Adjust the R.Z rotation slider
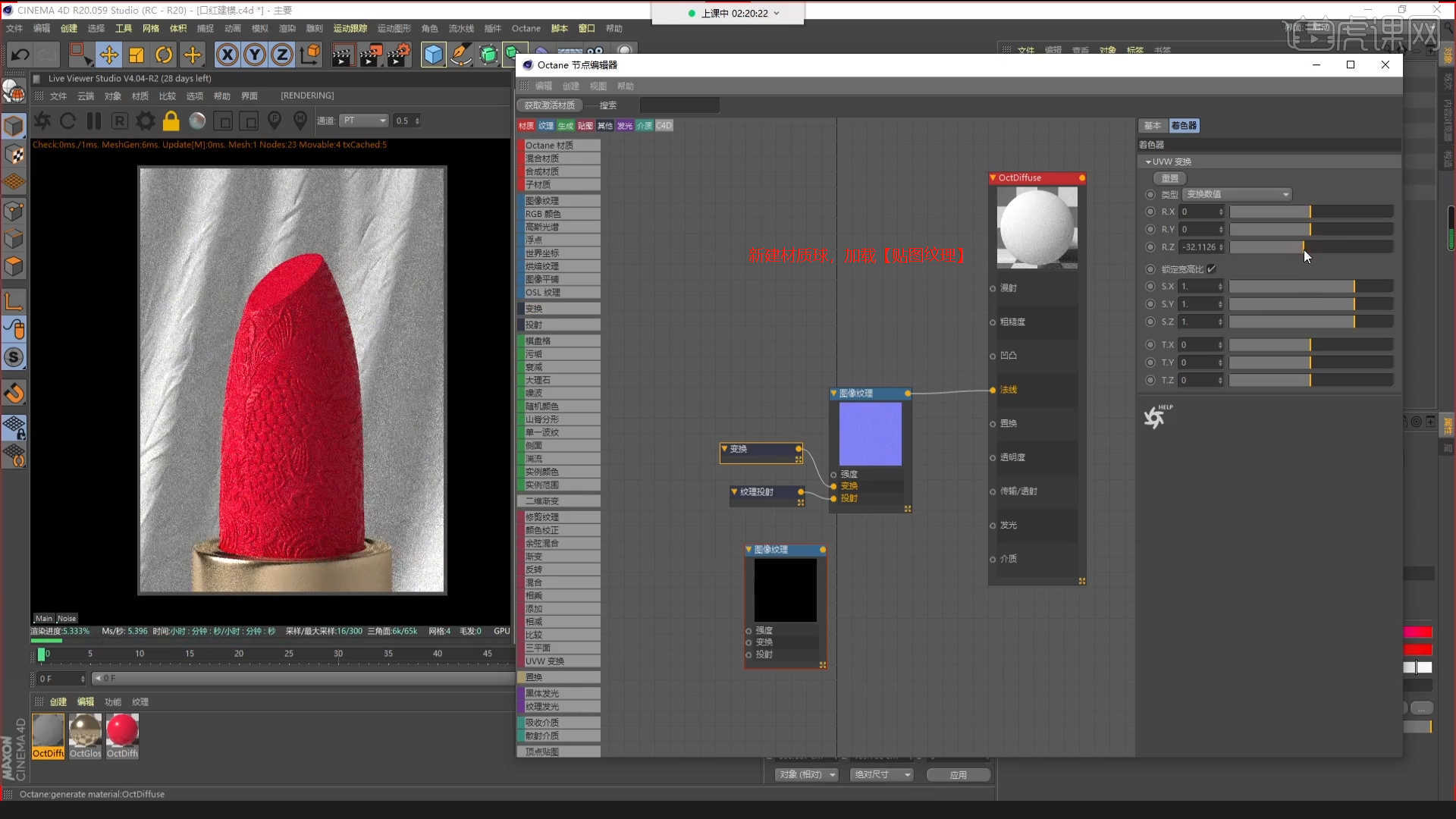Image resolution: width=1456 pixels, height=819 pixels. (x=1311, y=247)
